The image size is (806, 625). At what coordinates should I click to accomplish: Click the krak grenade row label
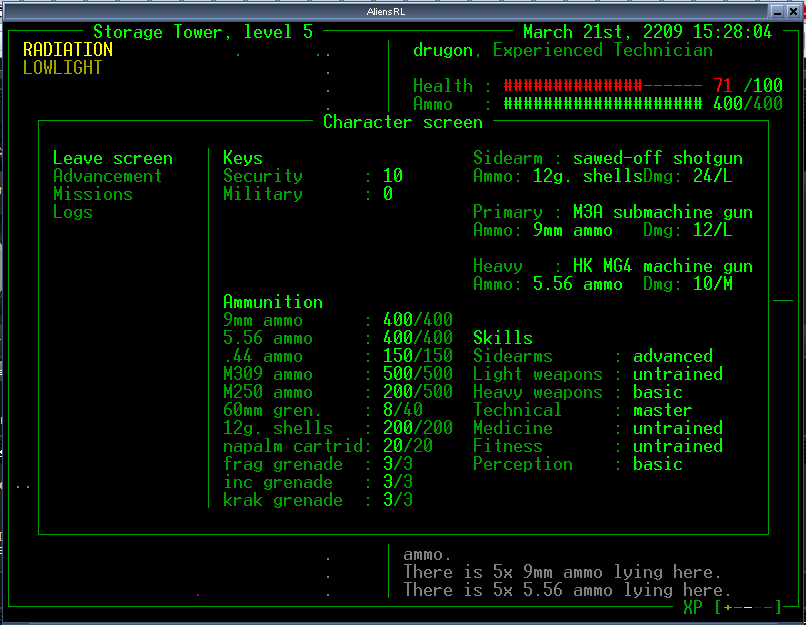tap(283, 500)
